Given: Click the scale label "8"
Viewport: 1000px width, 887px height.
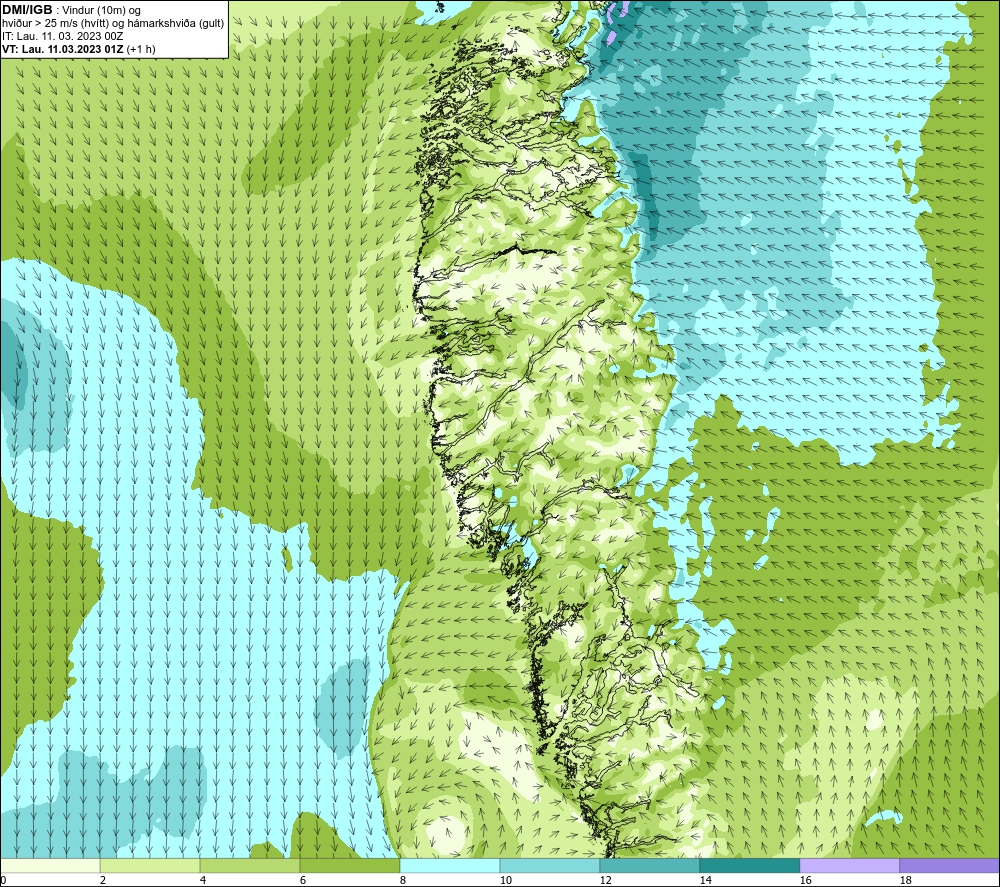Looking at the screenshot, I should click(x=402, y=881).
